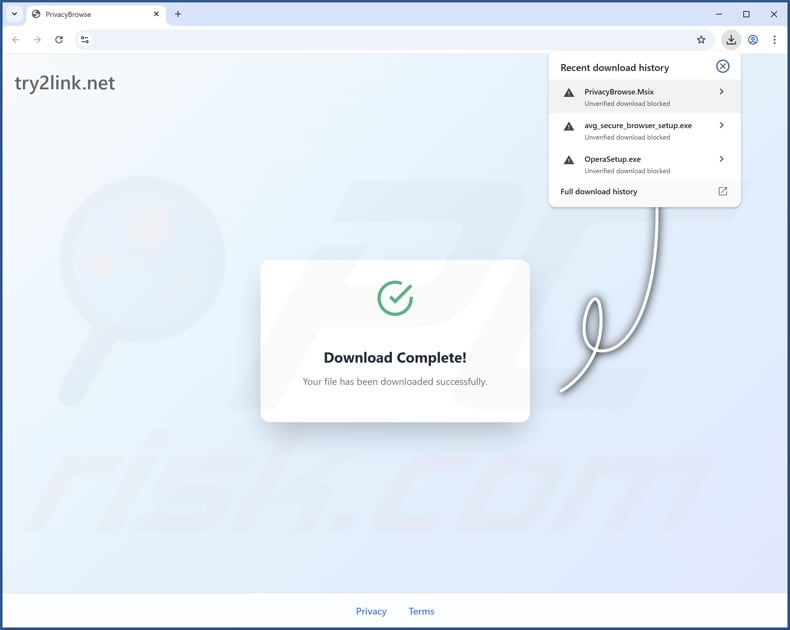The image size is (790, 630).
Task: Click the address bar field
Action: click(393, 40)
